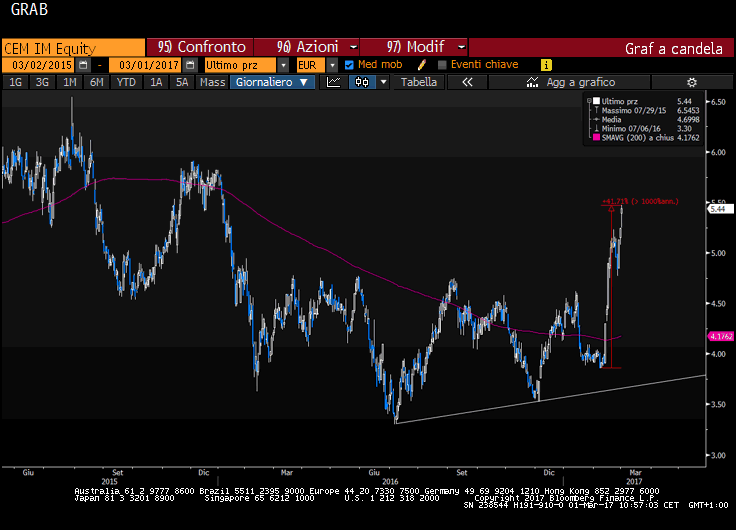
Task: Click the start date field 03/02/2015
Action: [38, 65]
